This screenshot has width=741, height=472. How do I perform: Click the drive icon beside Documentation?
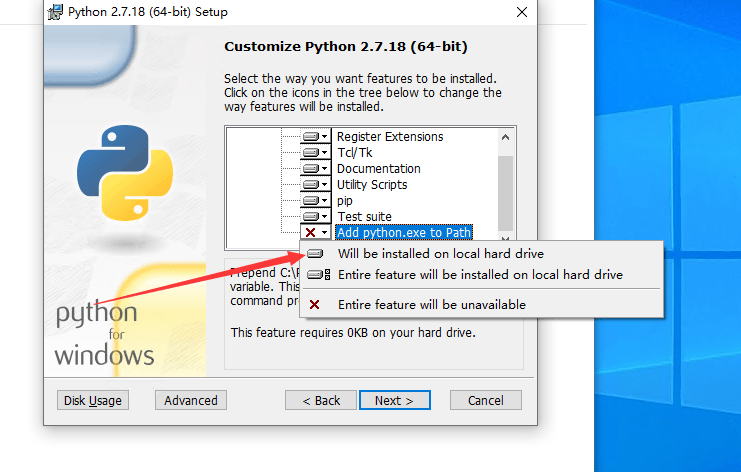[x=315, y=169]
